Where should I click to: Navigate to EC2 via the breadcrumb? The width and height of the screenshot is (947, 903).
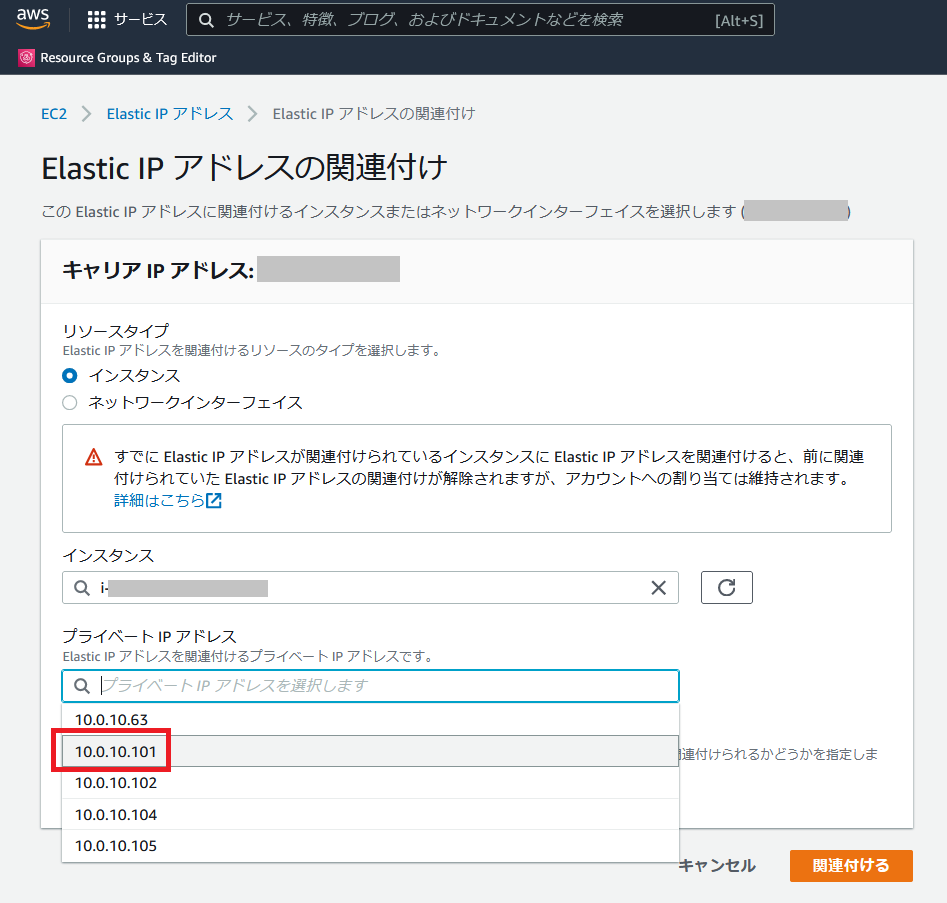click(x=54, y=113)
